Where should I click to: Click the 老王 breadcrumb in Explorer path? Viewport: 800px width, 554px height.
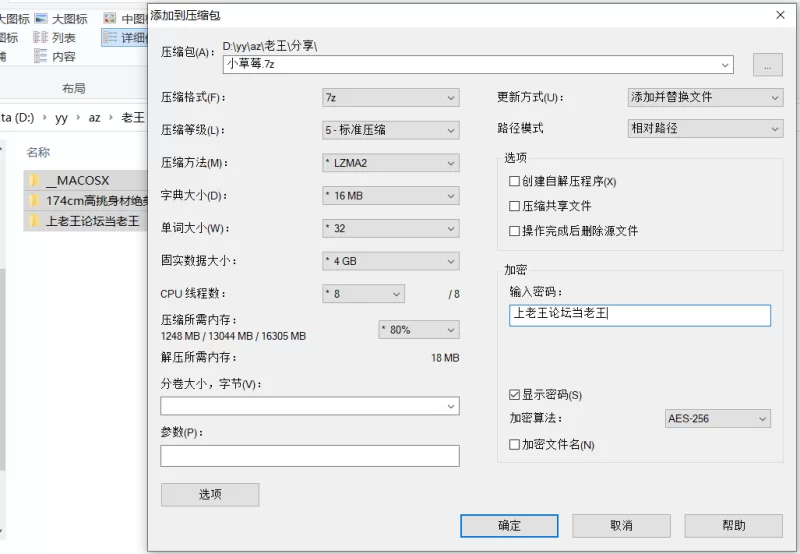point(133,118)
